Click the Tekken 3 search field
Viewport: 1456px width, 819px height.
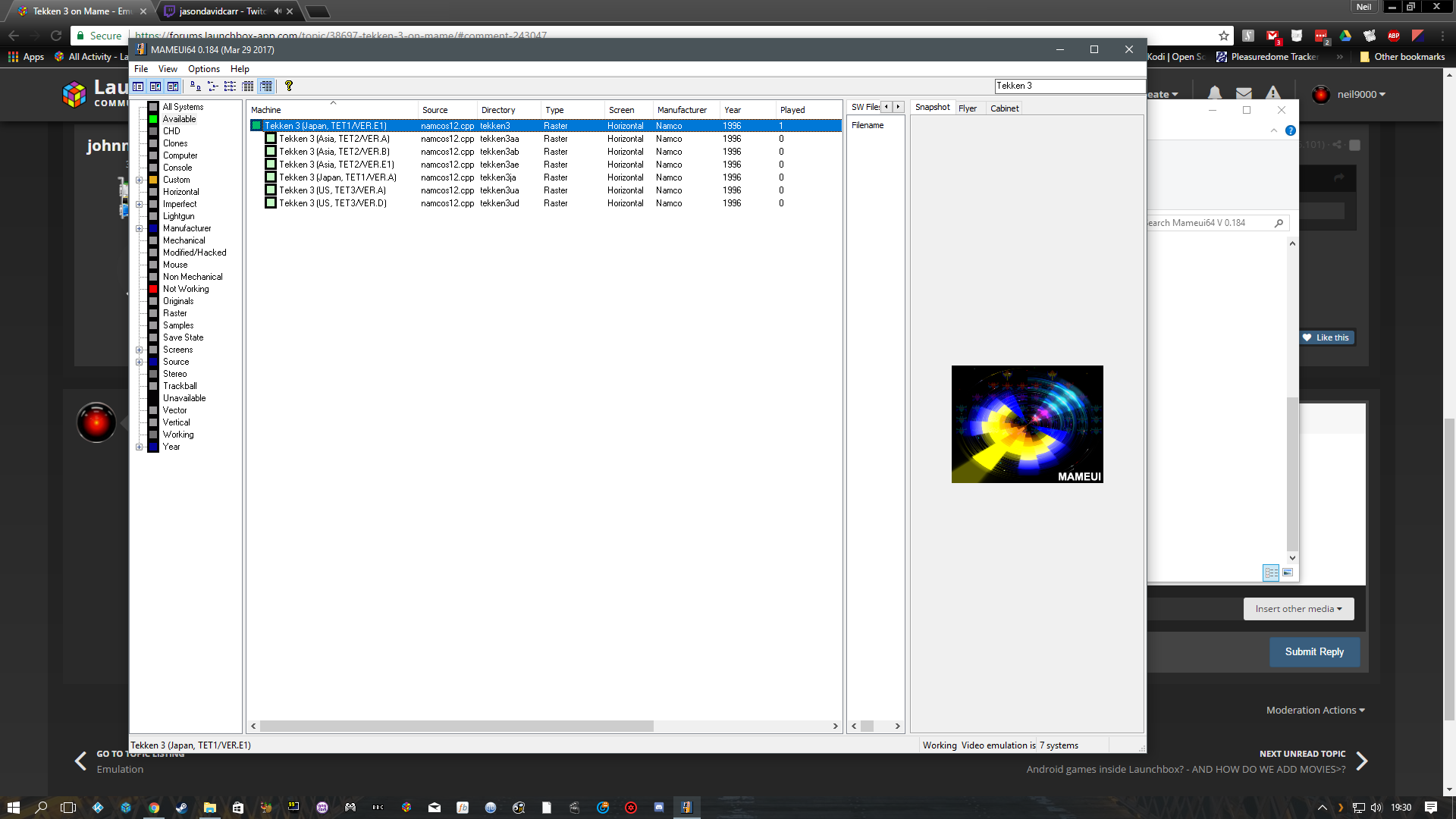pyautogui.click(x=1069, y=86)
